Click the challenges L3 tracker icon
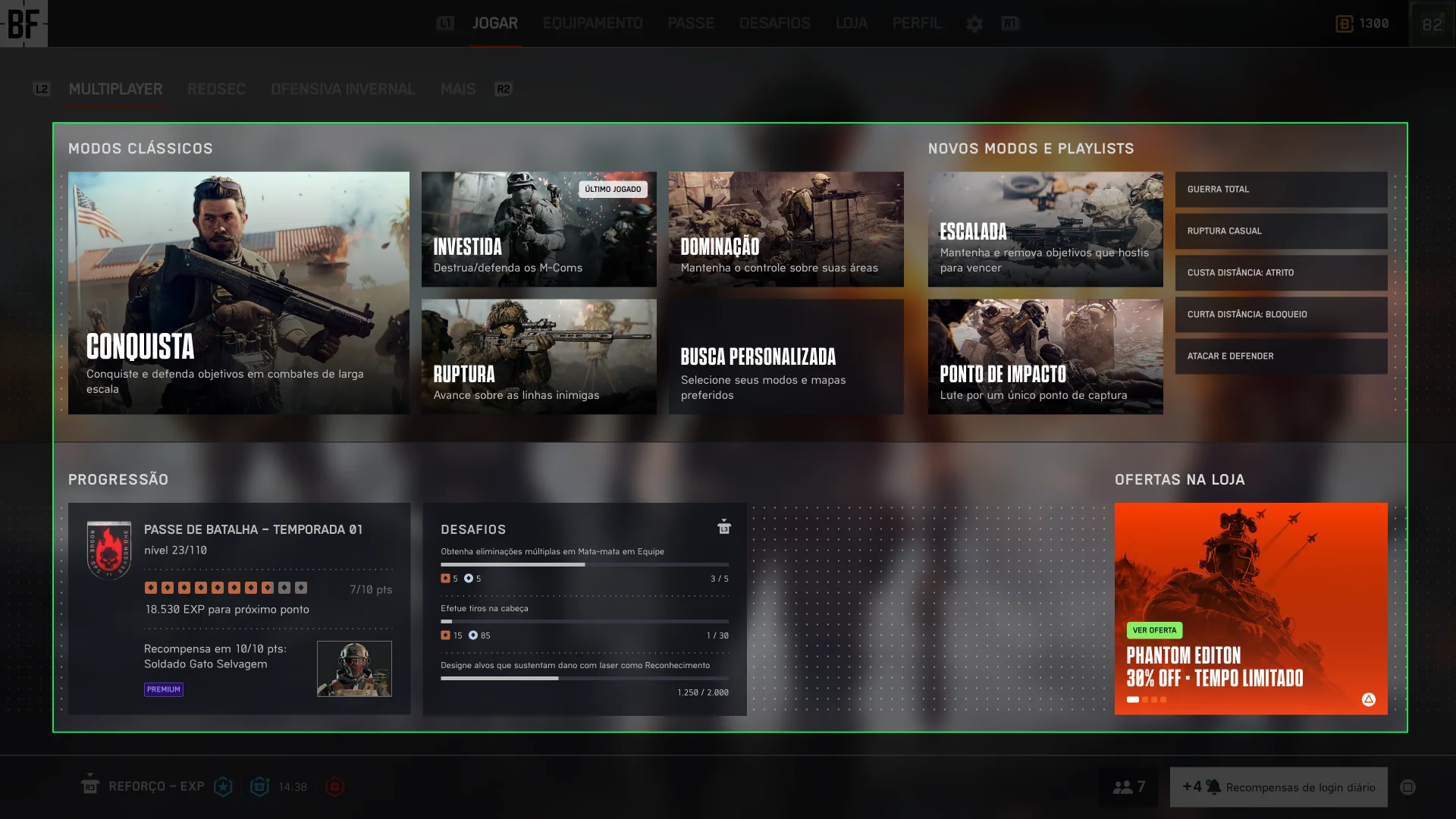The height and width of the screenshot is (819, 1456). click(x=724, y=527)
